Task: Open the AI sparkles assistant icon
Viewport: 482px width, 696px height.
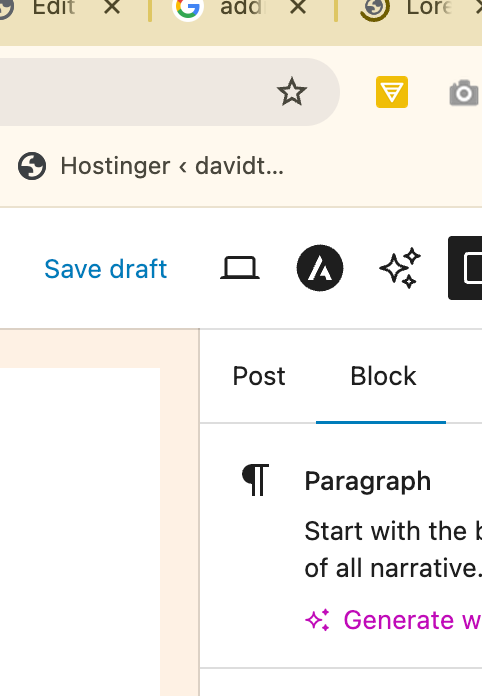Action: [x=400, y=268]
